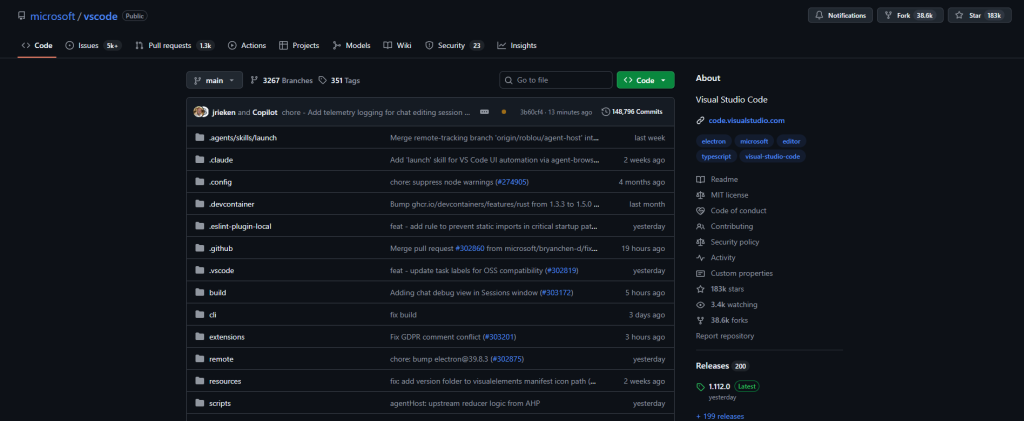The image size is (1024, 421).
Task: Click jrieken avatar image
Action: 200,112
